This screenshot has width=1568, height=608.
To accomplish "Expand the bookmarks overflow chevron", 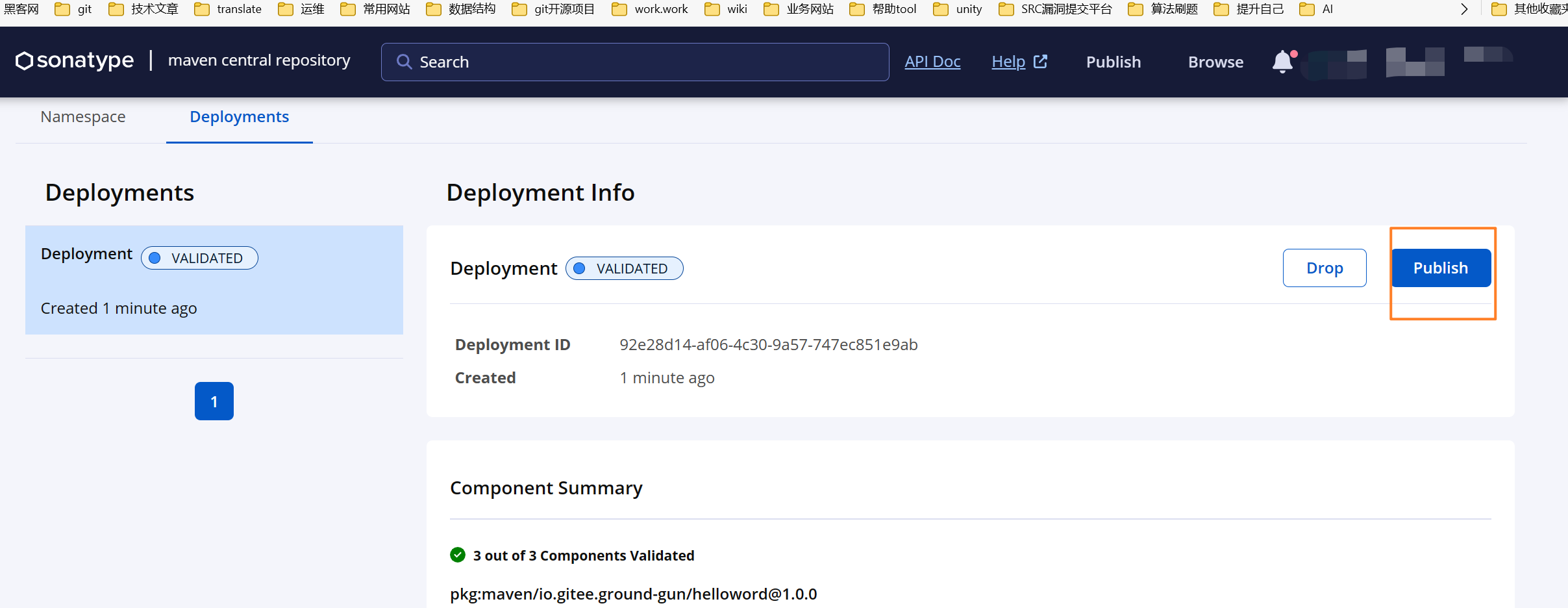I will [1464, 9].
